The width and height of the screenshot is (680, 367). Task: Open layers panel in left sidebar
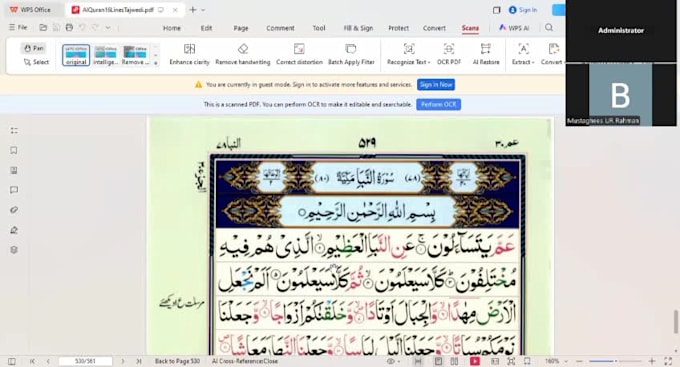[x=14, y=250]
